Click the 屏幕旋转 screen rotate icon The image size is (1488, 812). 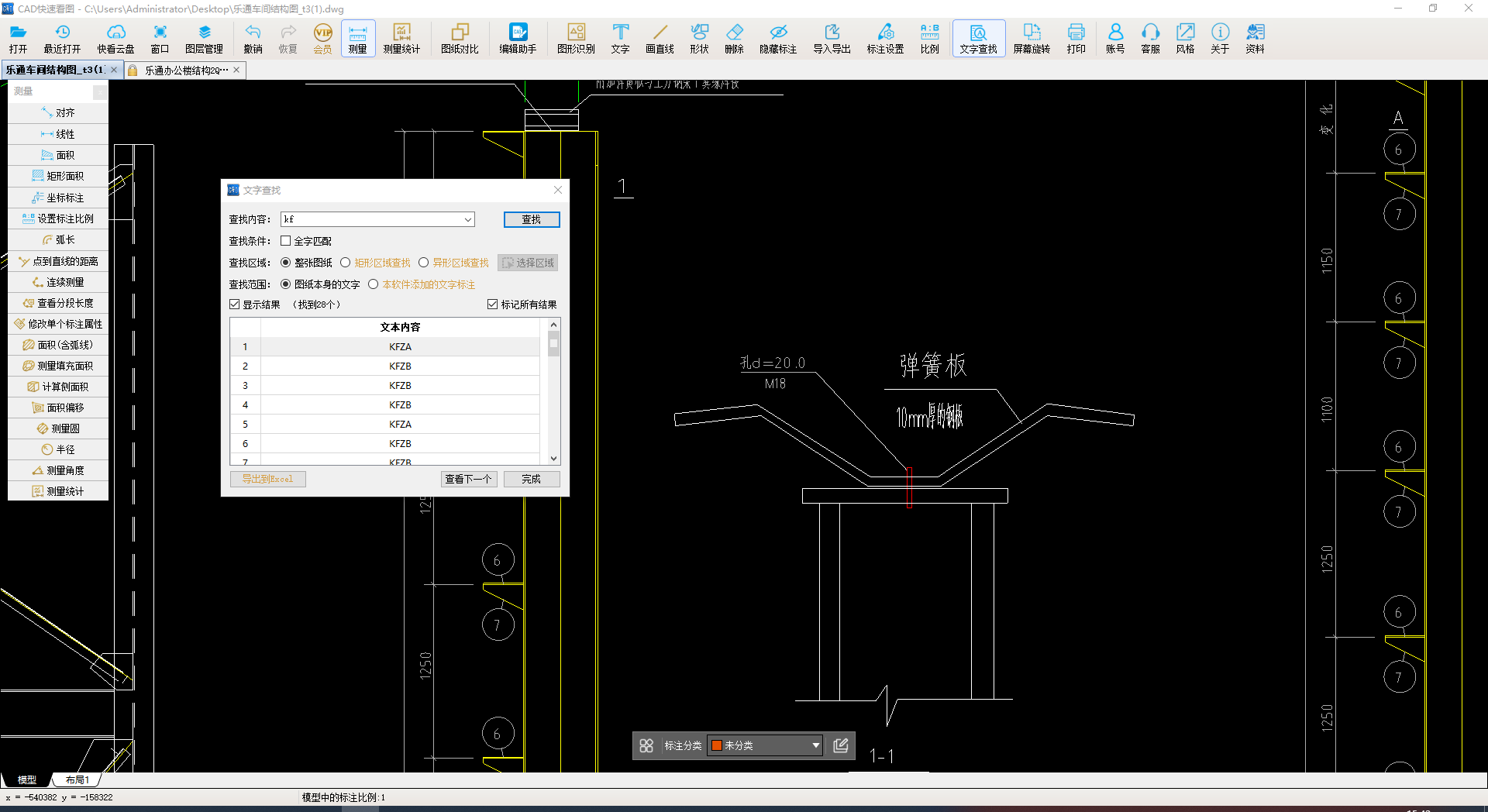point(1032,38)
